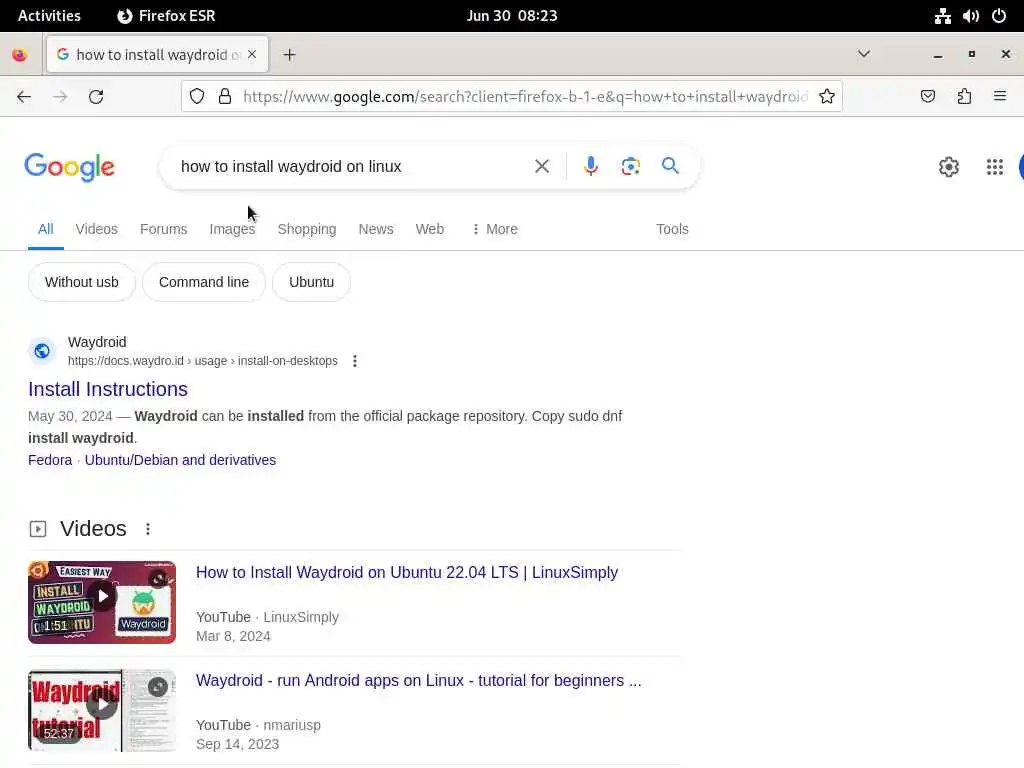Open the Fedora sublink
This screenshot has width=1024, height=768.
pos(50,460)
